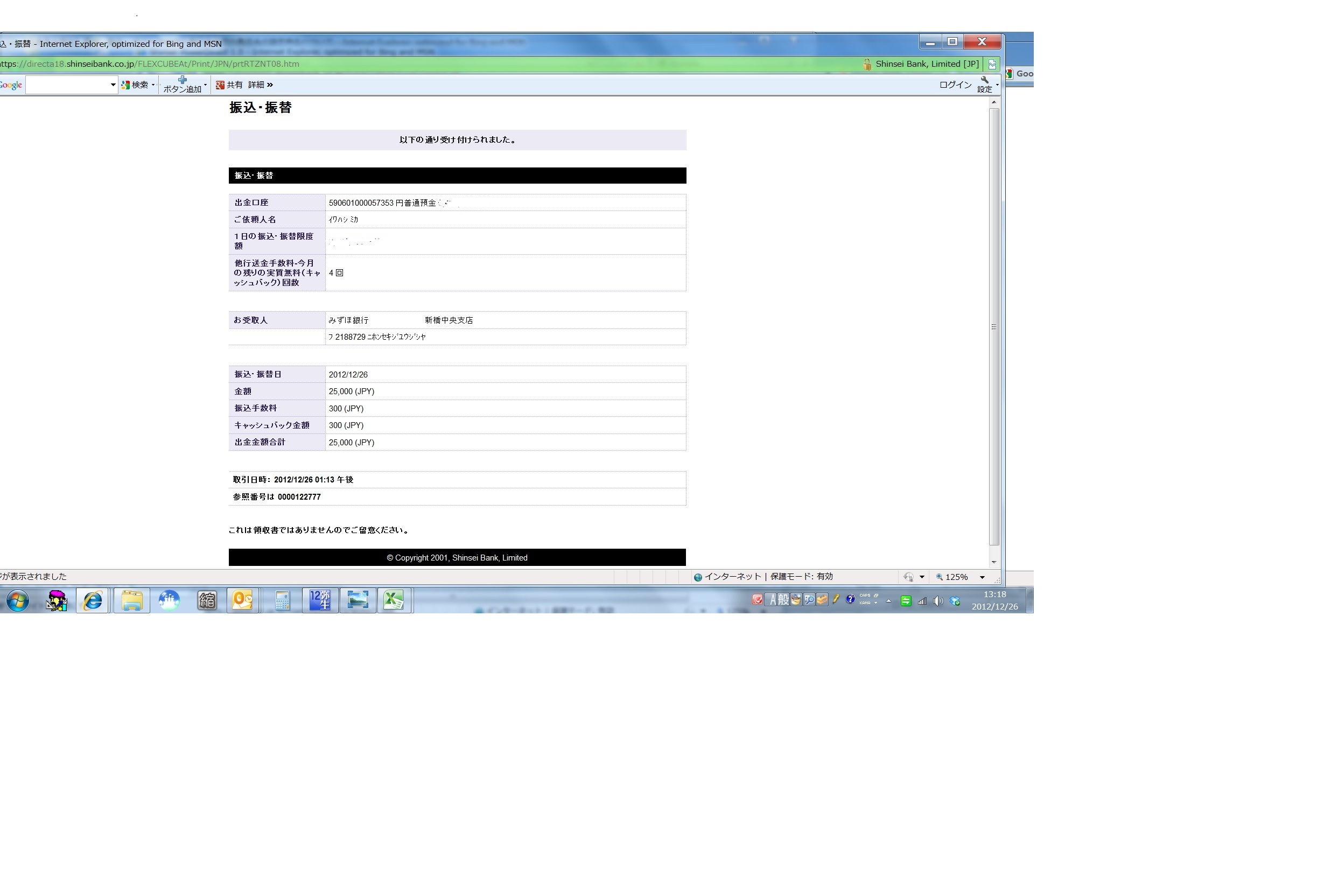Expand the Google toolbar search box dropdown
This screenshot has width=1331, height=896.
(x=113, y=85)
